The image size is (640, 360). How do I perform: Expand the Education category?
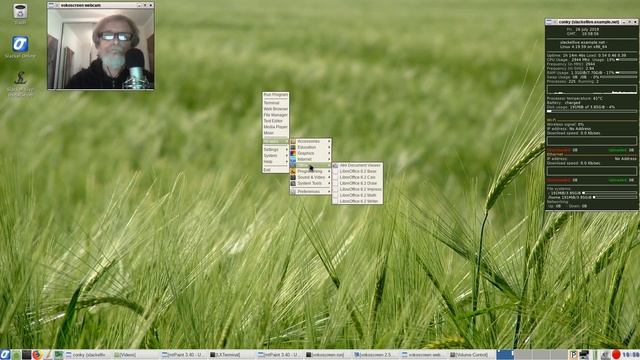point(310,147)
